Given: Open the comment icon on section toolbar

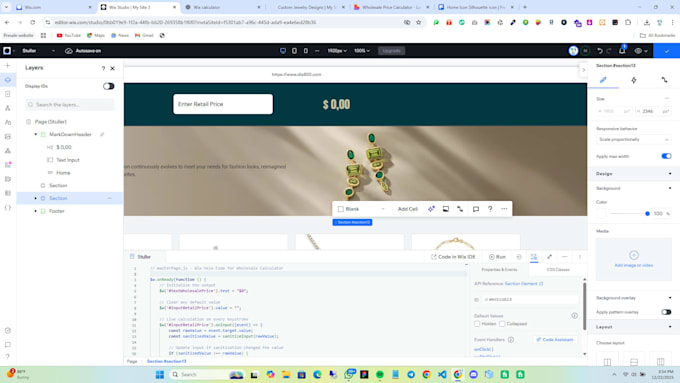Looking at the screenshot, I should coord(476,209).
